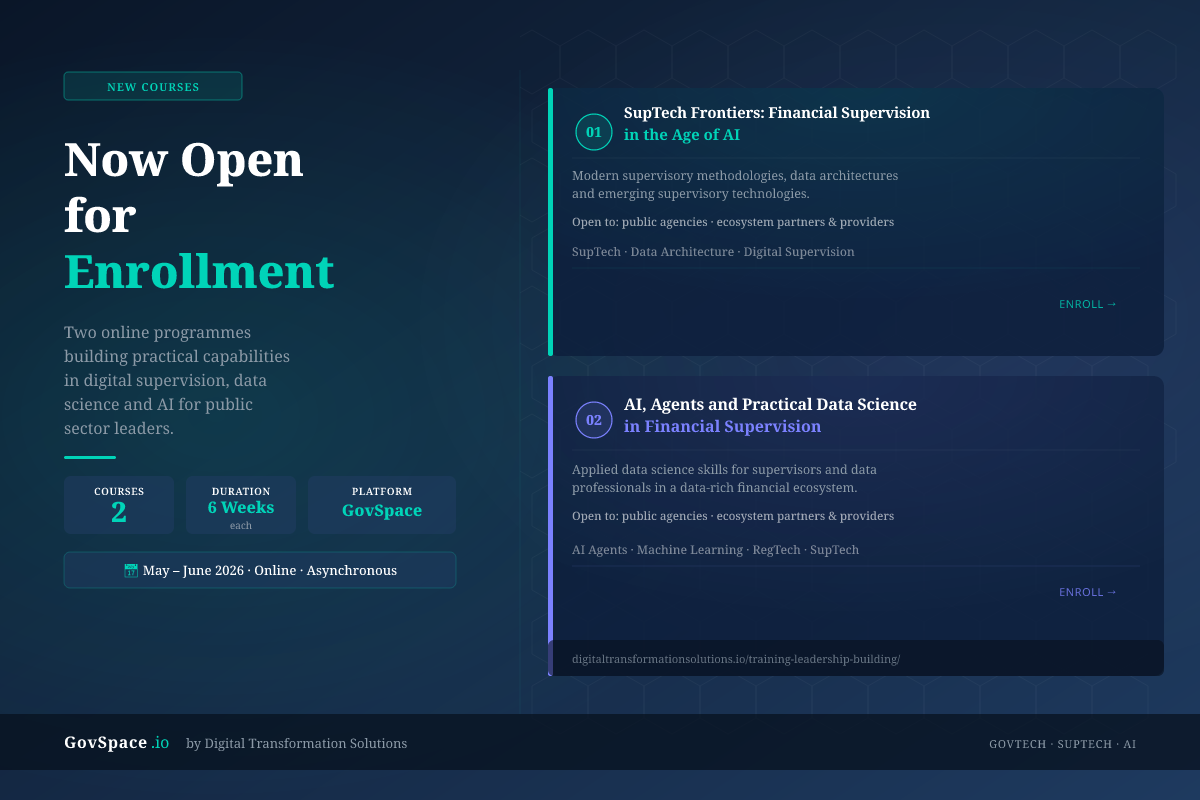The width and height of the screenshot is (1200, 800).
Task: Click the GovSpace .io footer logo
Action: (117, 743)
